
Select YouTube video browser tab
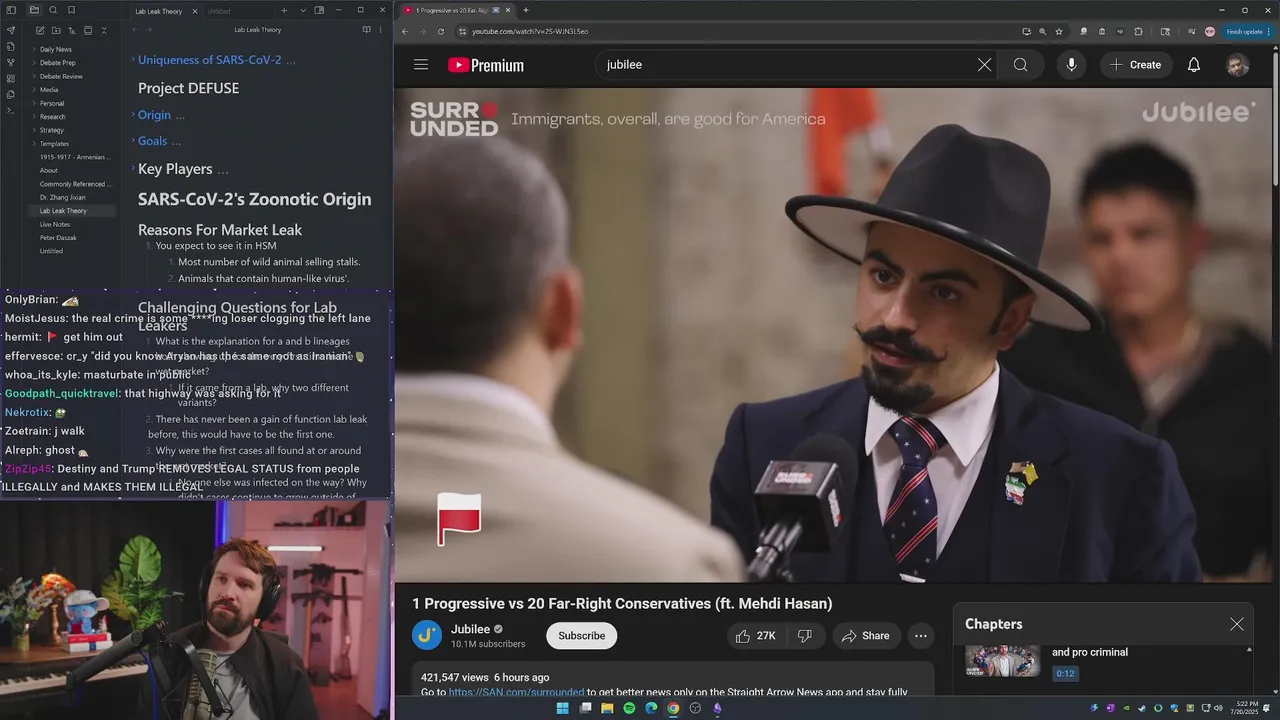pos(456,10)
